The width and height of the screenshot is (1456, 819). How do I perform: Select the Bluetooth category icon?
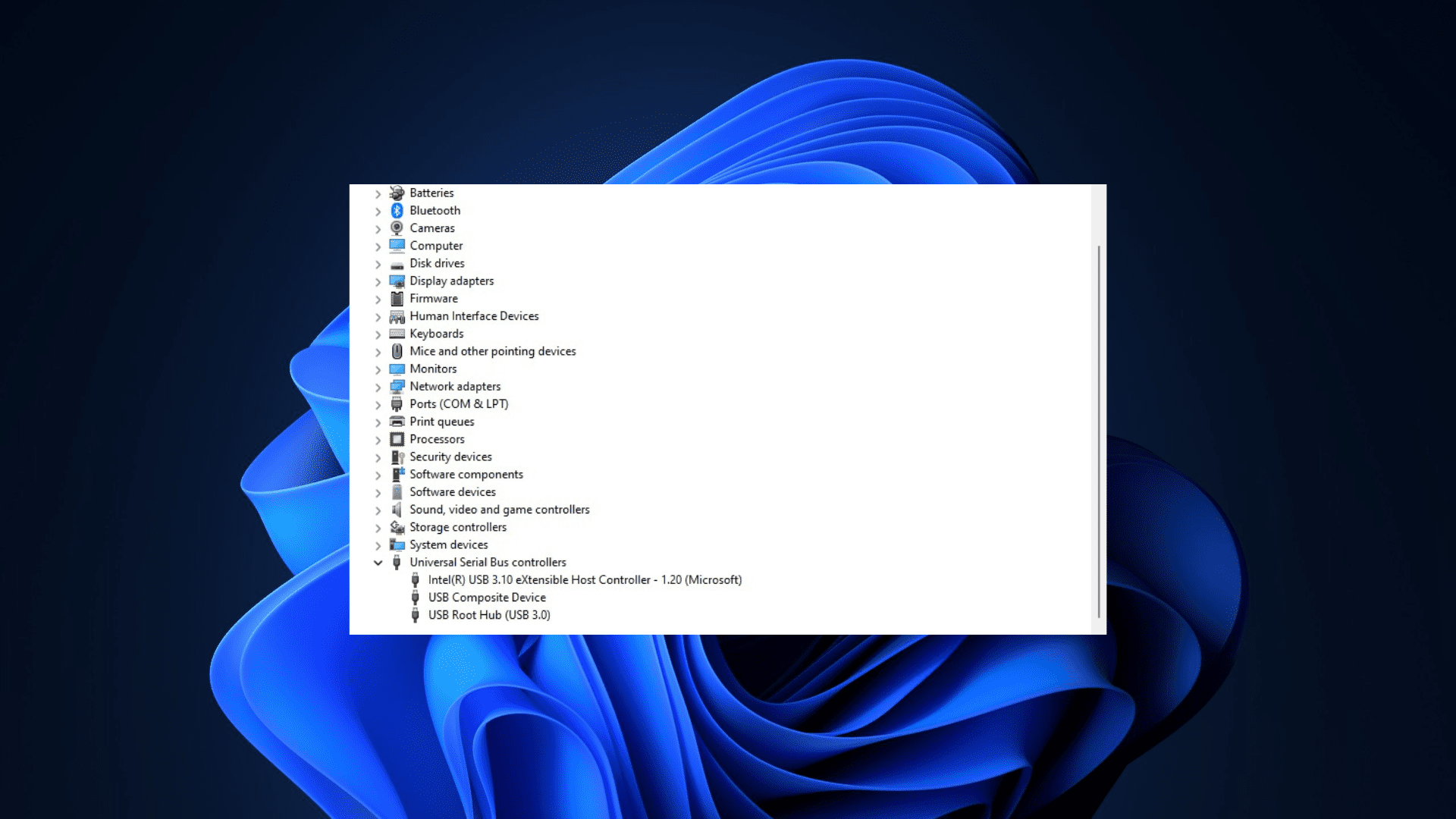pos(397,210)
